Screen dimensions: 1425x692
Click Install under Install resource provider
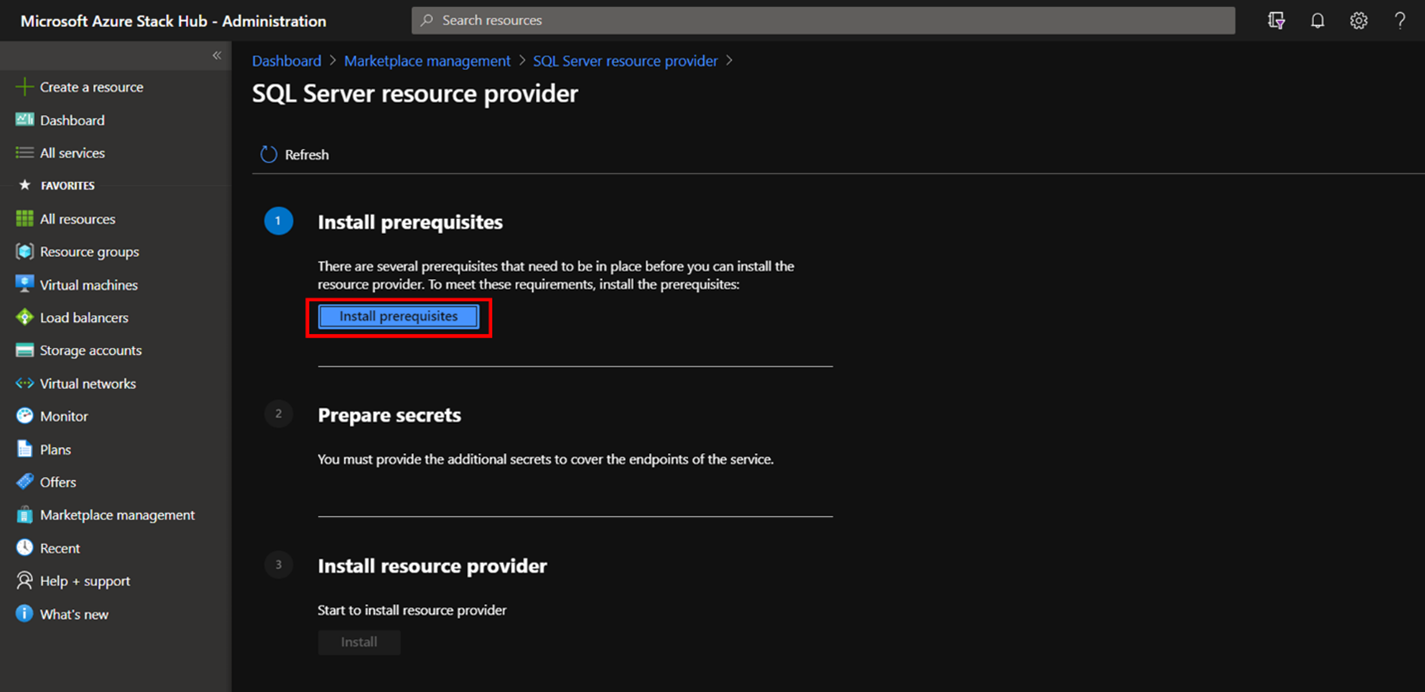point(359,642)
